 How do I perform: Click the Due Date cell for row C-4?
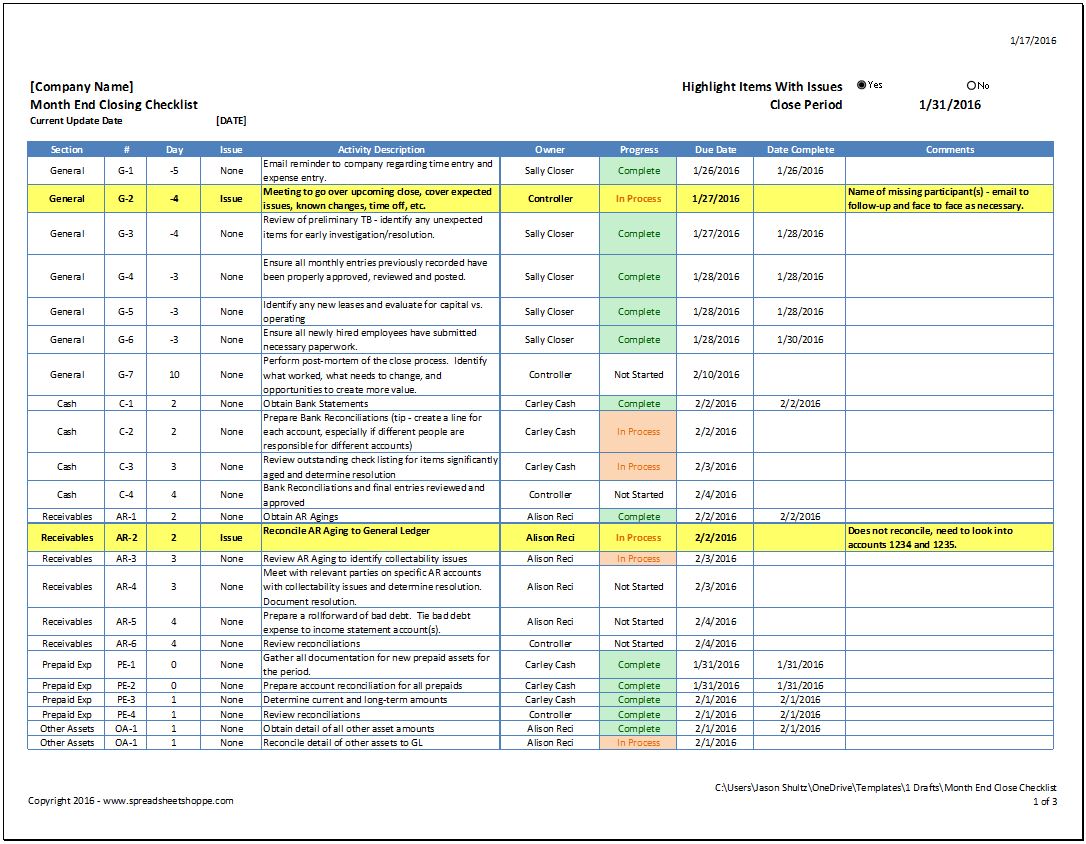(715, 495)
